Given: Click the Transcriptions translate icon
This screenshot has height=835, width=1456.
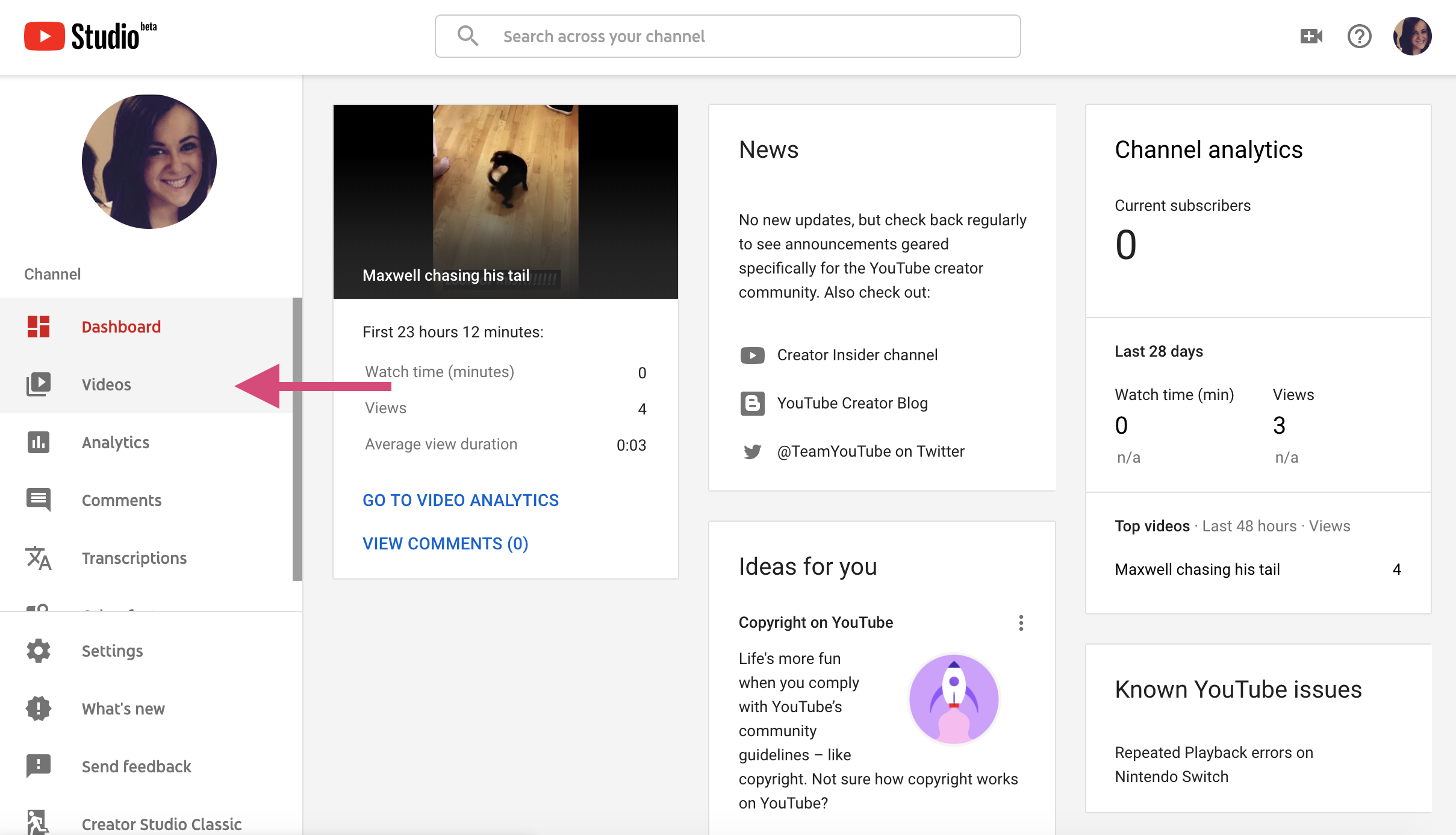Looking at the screenshot, I should [39, 558].
